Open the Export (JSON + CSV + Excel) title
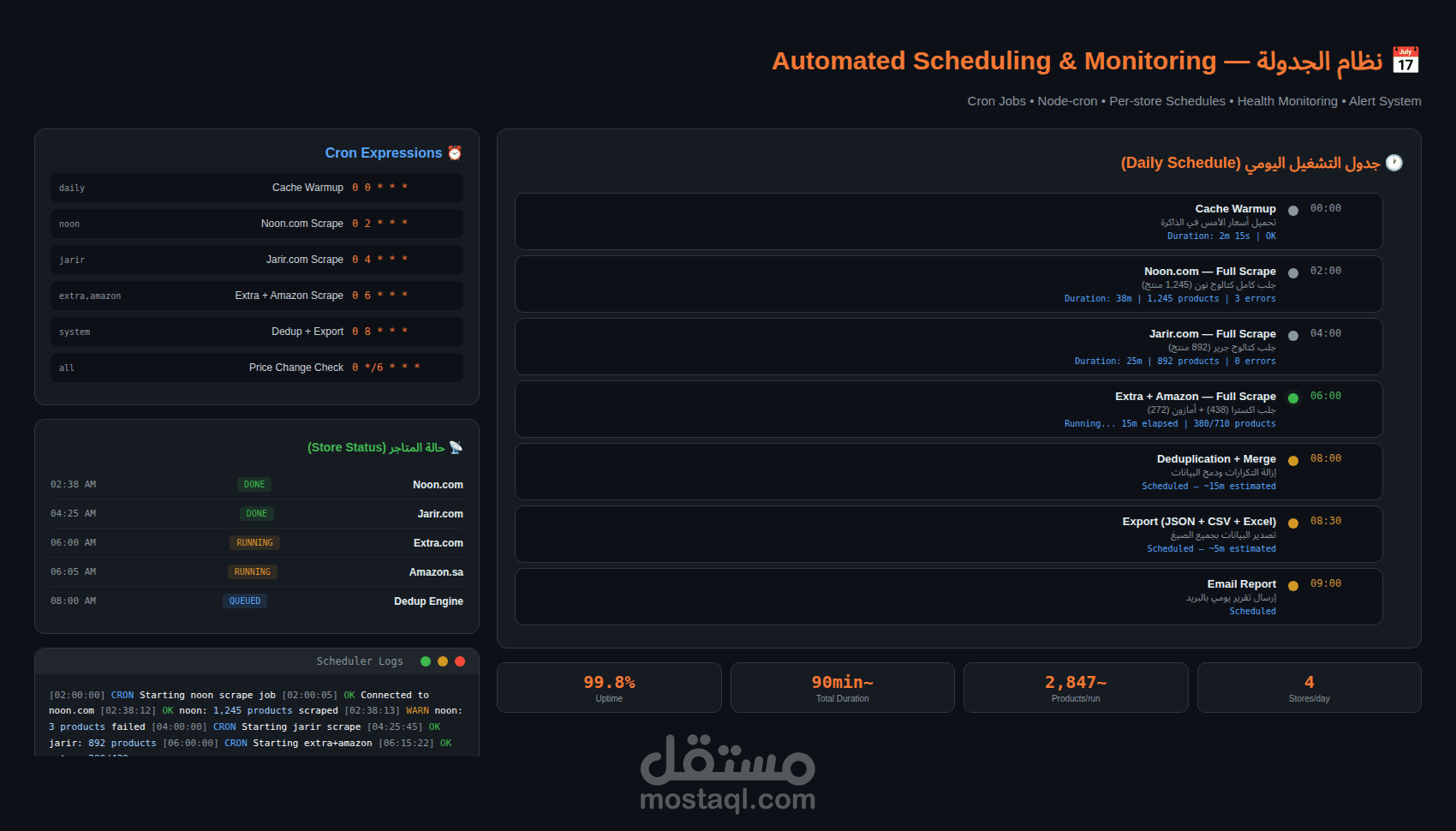 click(1199, 522)
